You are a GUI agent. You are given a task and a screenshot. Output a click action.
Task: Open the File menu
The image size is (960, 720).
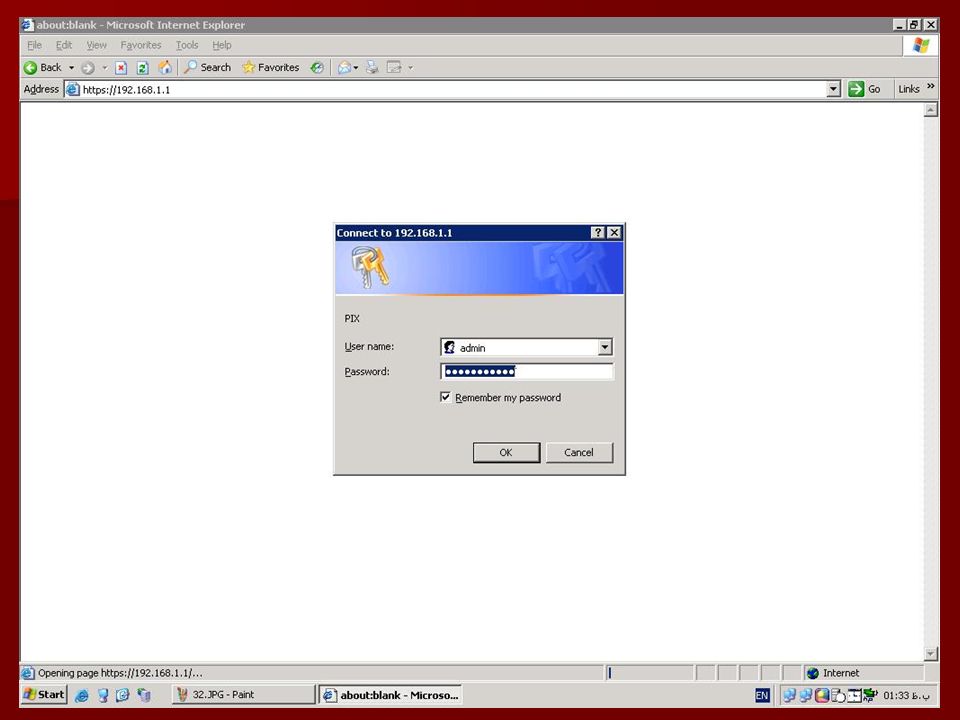pos(34,45)
